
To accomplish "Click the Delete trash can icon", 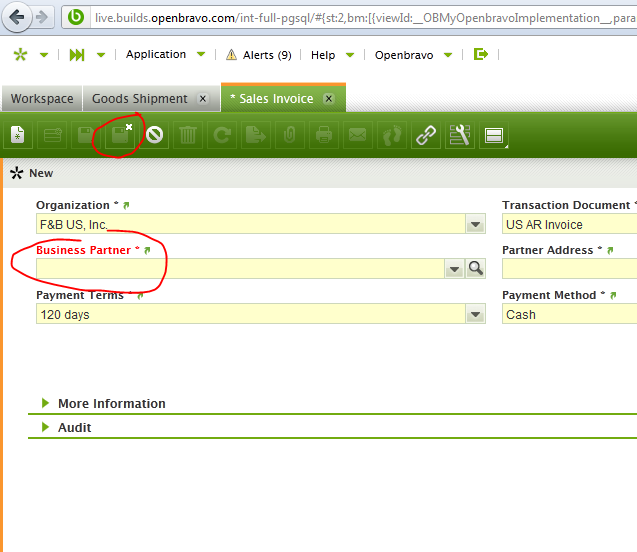I will (x=188, y=135).
